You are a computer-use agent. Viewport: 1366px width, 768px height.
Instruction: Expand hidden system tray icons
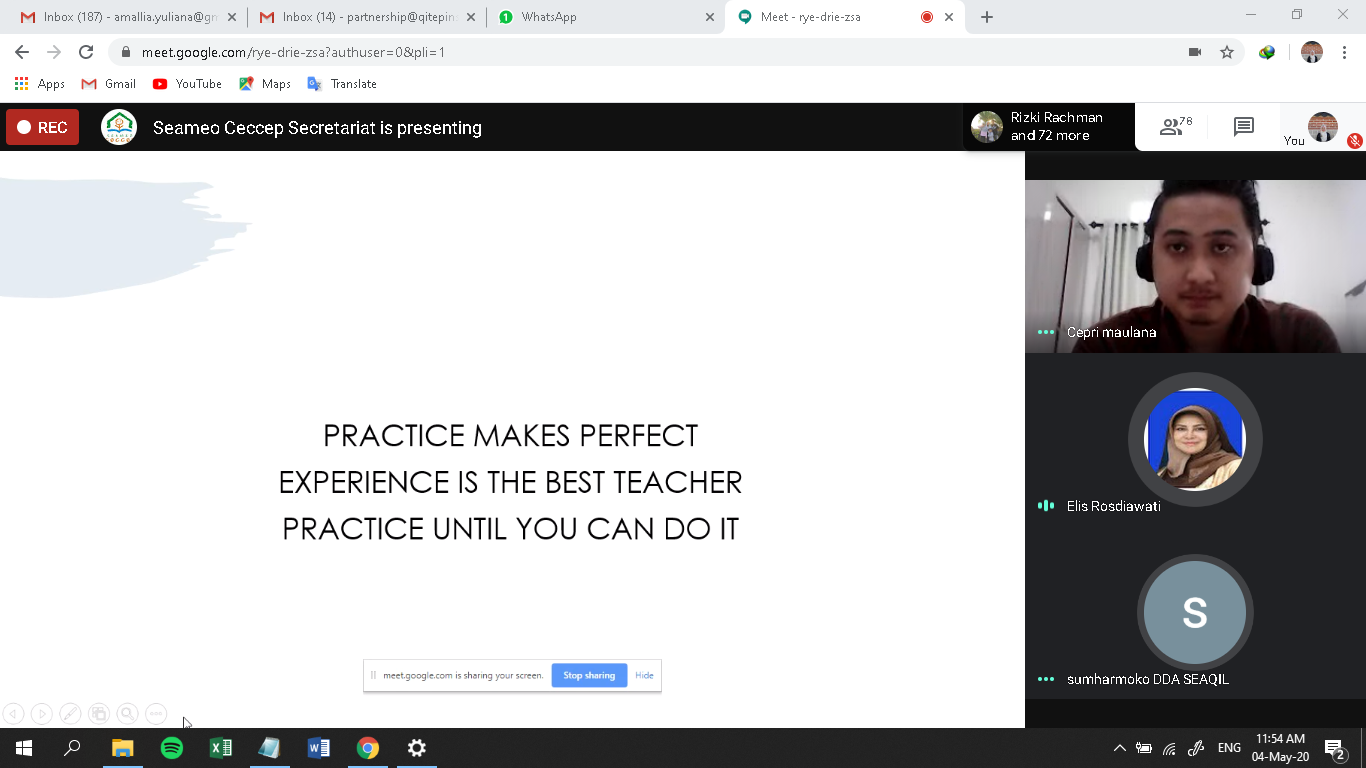pyautogui.click(x=1119, y=748)
